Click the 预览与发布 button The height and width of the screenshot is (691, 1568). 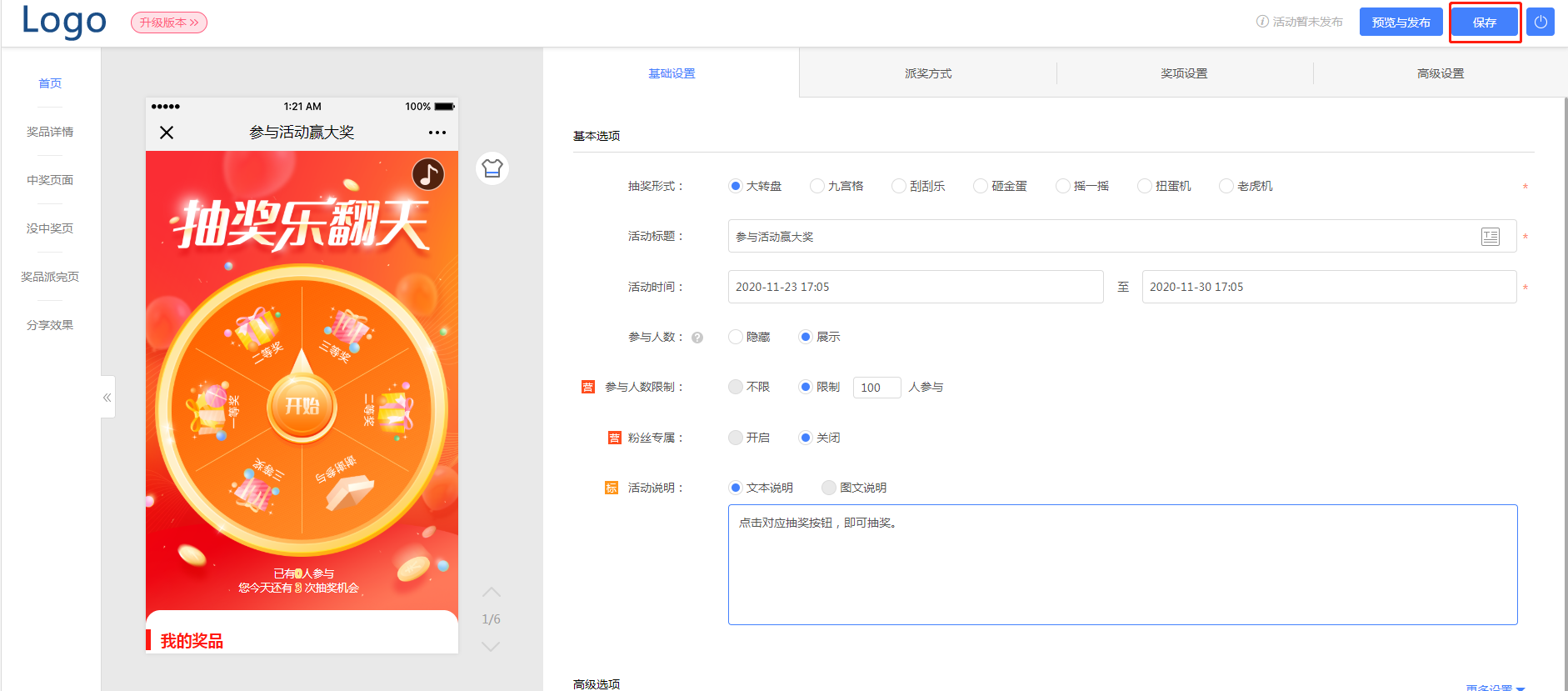click(x=1401, y=23)
